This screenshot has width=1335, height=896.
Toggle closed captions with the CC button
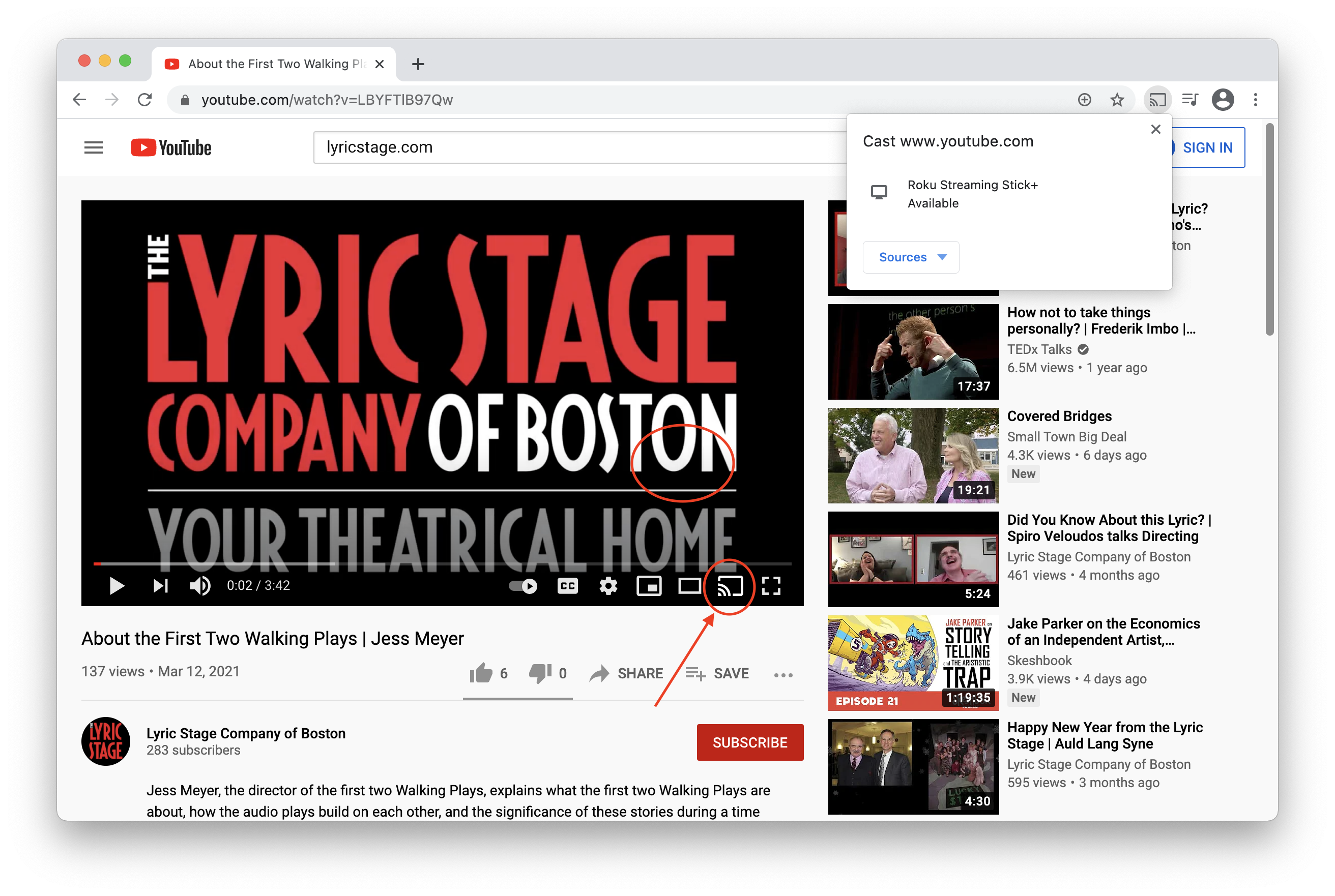(567, 586)
